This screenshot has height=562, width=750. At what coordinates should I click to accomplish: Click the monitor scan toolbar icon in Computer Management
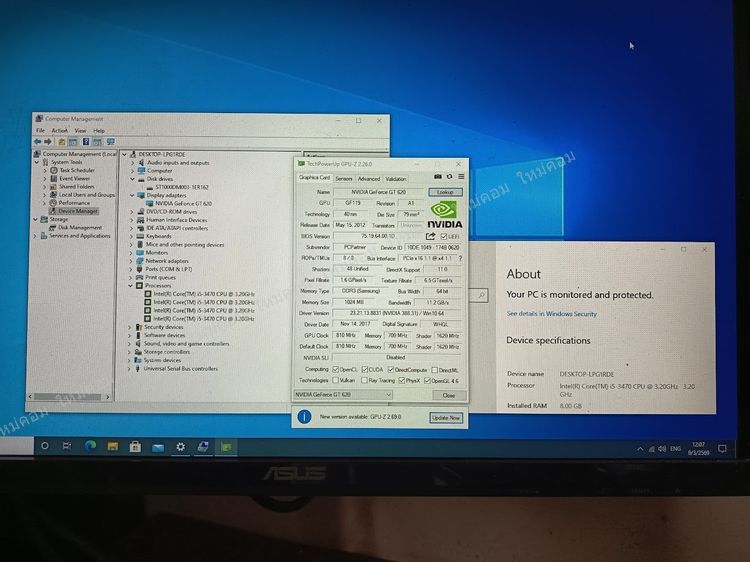point(110,142)
